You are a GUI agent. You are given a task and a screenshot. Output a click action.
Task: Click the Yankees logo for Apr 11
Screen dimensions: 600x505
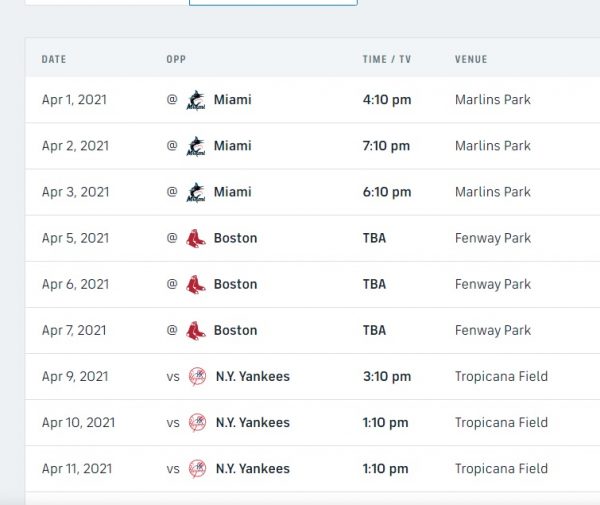[x=198, y=469]
